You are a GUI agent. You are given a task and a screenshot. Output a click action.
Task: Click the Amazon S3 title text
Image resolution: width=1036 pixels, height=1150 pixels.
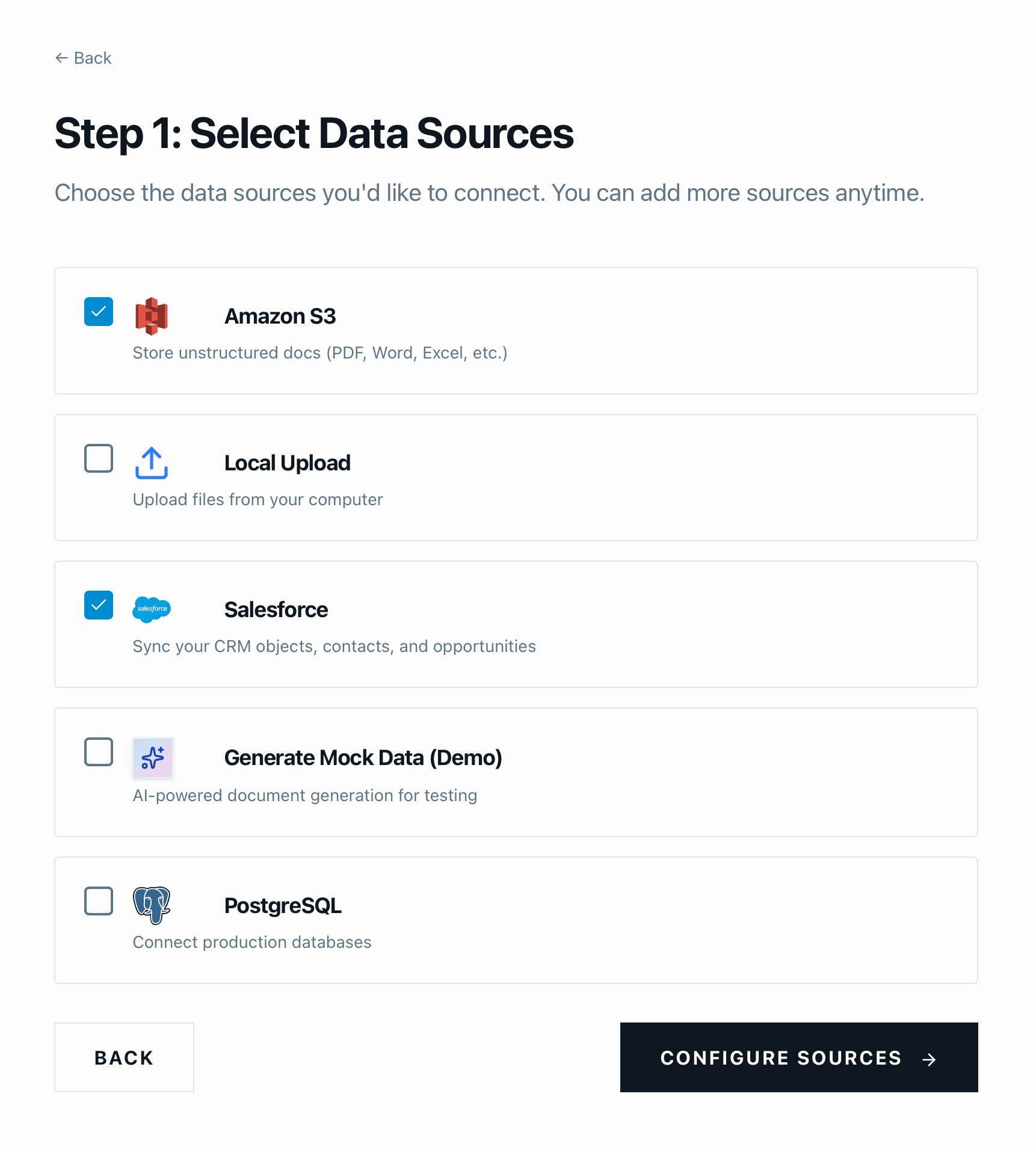pyautogui.click(x=280, y=315)
